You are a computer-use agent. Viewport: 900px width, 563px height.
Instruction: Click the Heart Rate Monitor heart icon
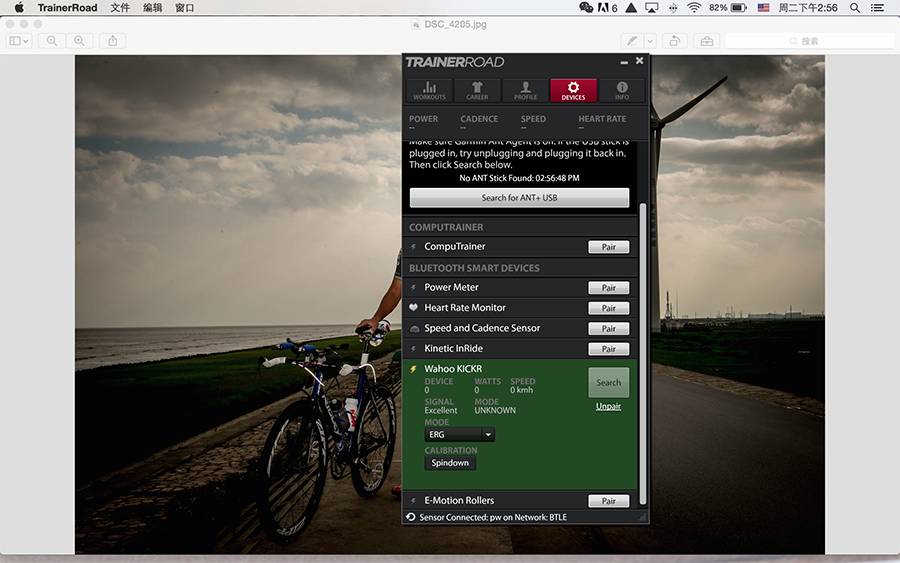tap(413, 308)
